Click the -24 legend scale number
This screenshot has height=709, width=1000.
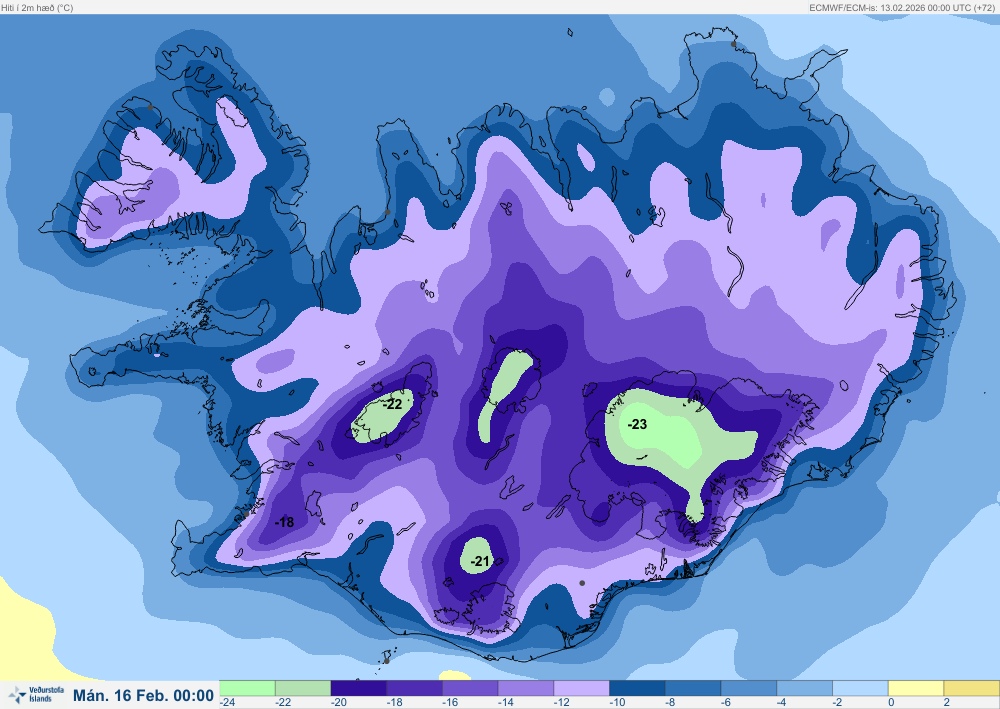point(228,702)
